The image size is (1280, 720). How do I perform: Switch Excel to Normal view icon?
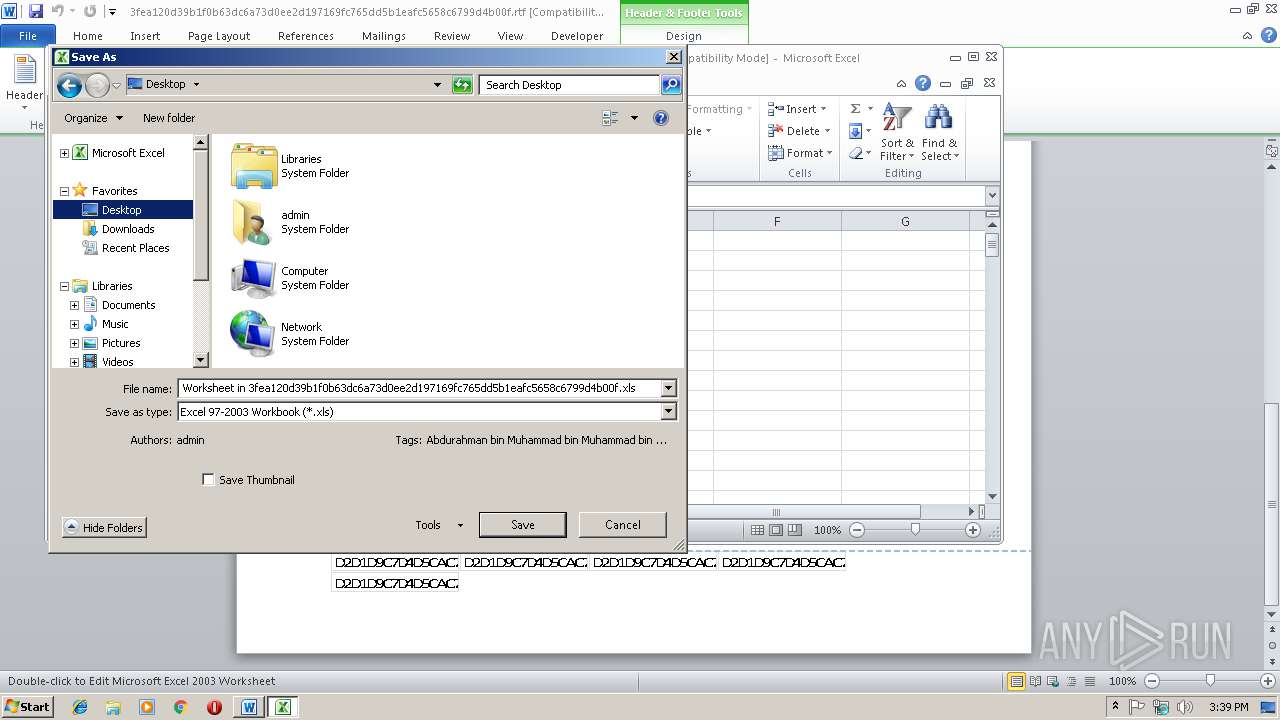[758, 530]
